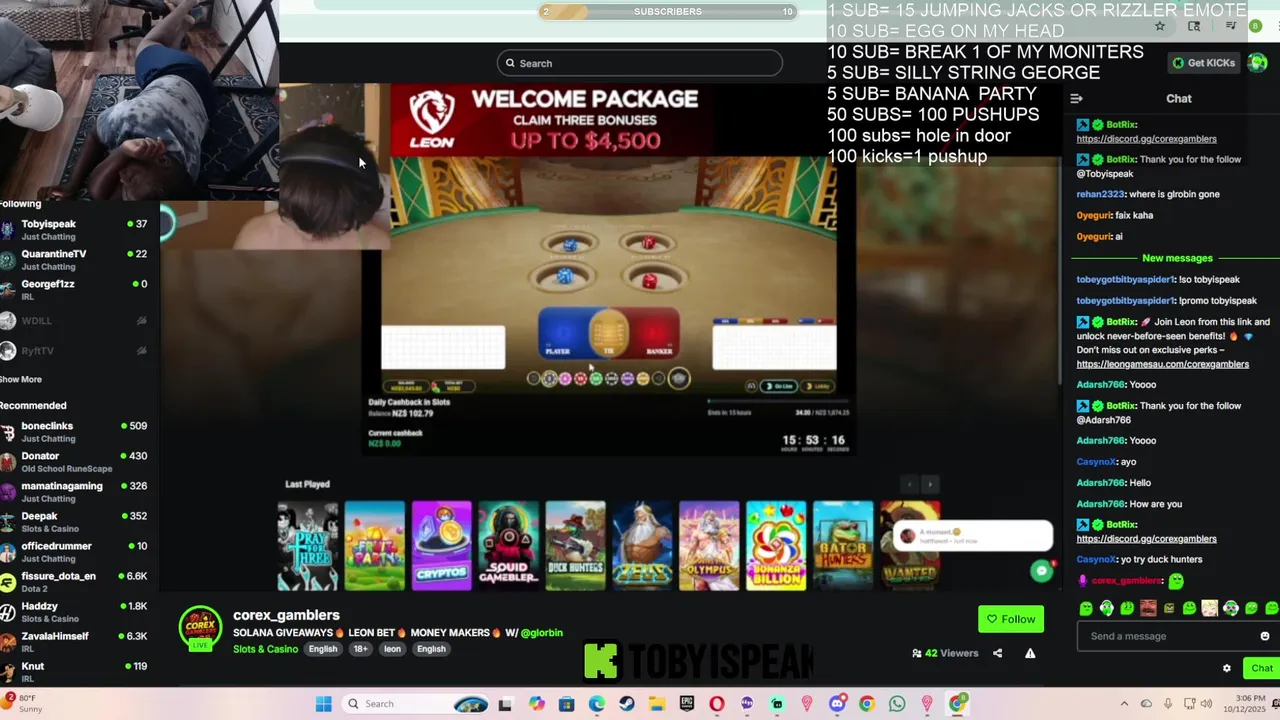Insert the blonde anime face emote
Screen dimensions: 1280x720
point(1210,608)
